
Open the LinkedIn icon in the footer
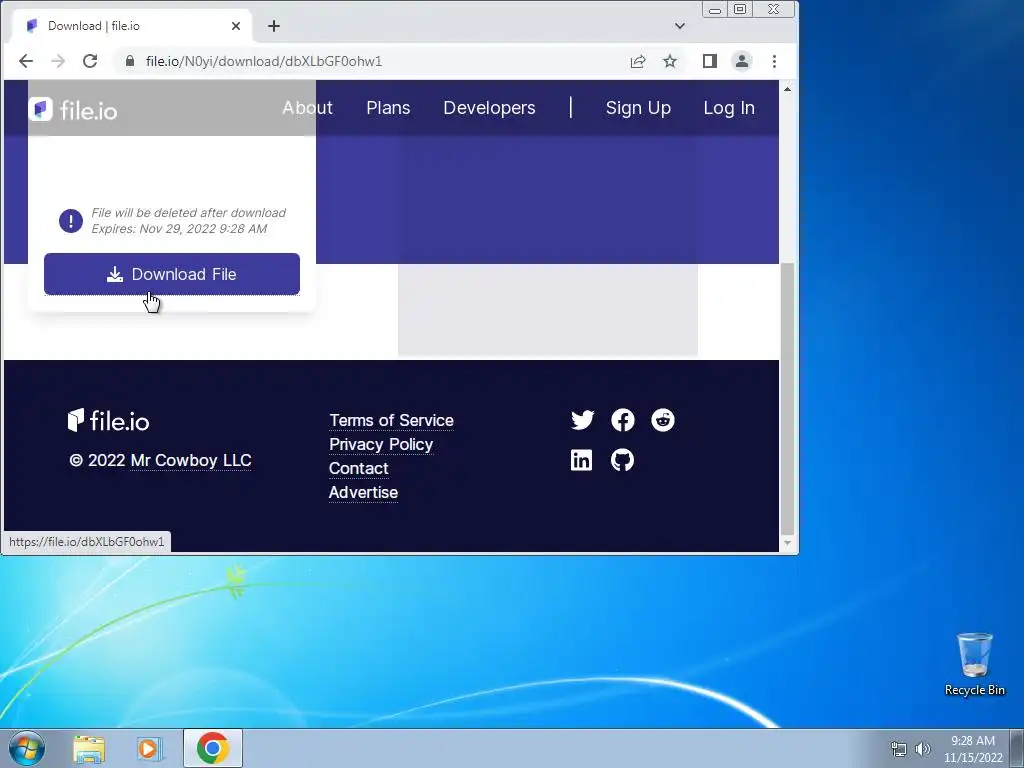coord(581,460)
